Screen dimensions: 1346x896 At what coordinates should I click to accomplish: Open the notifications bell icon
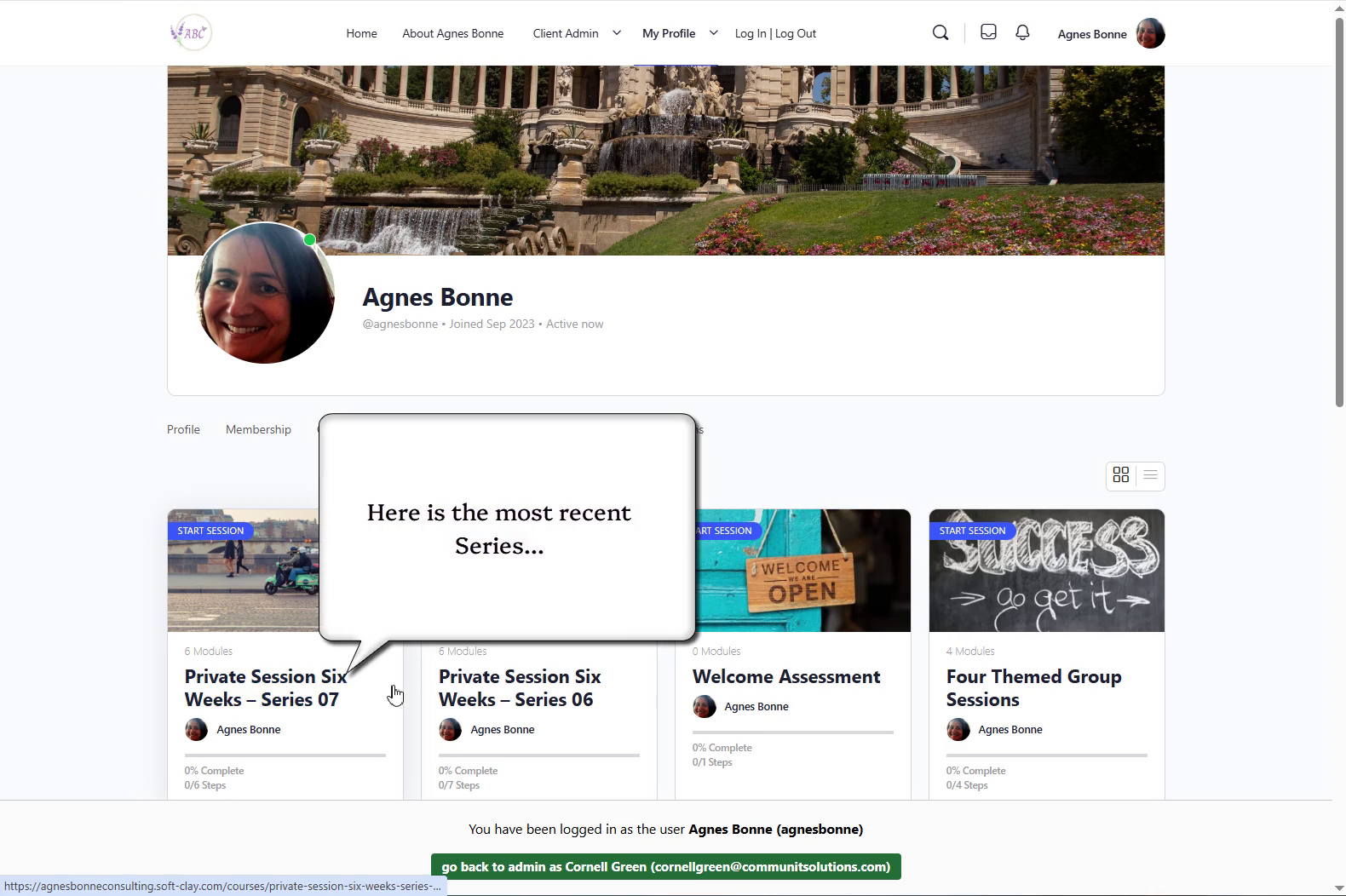click(1022, 32)
